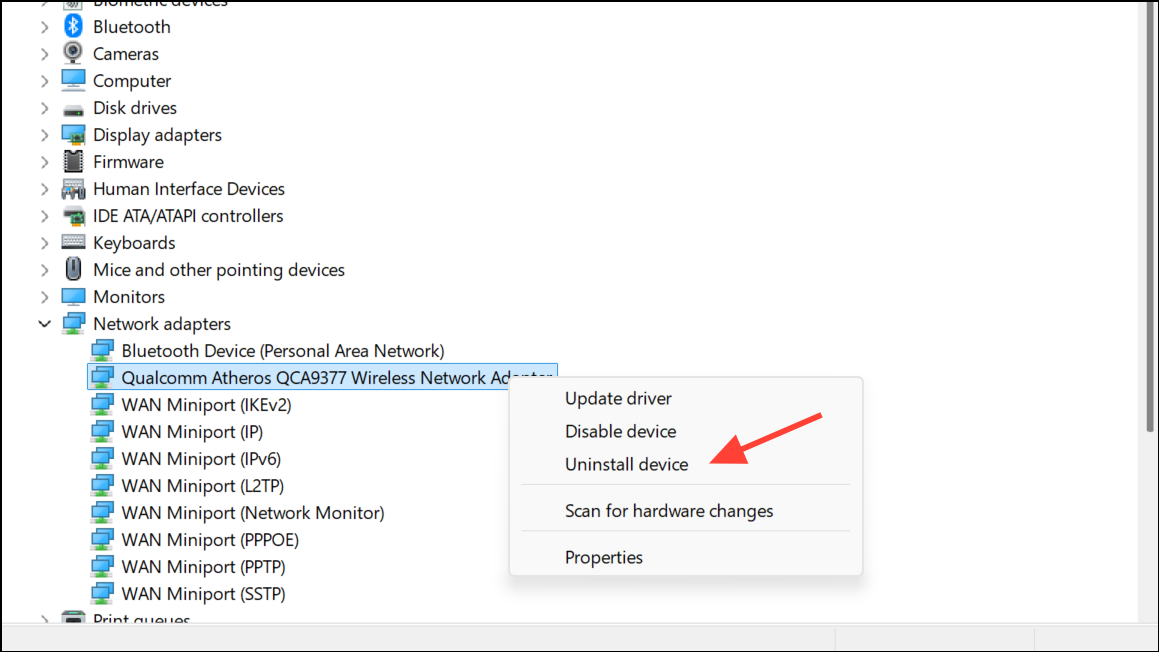Viewport: 1159px width, 652px height.
Task: Expand the Monitors category
Action: (x=45, y=297)
